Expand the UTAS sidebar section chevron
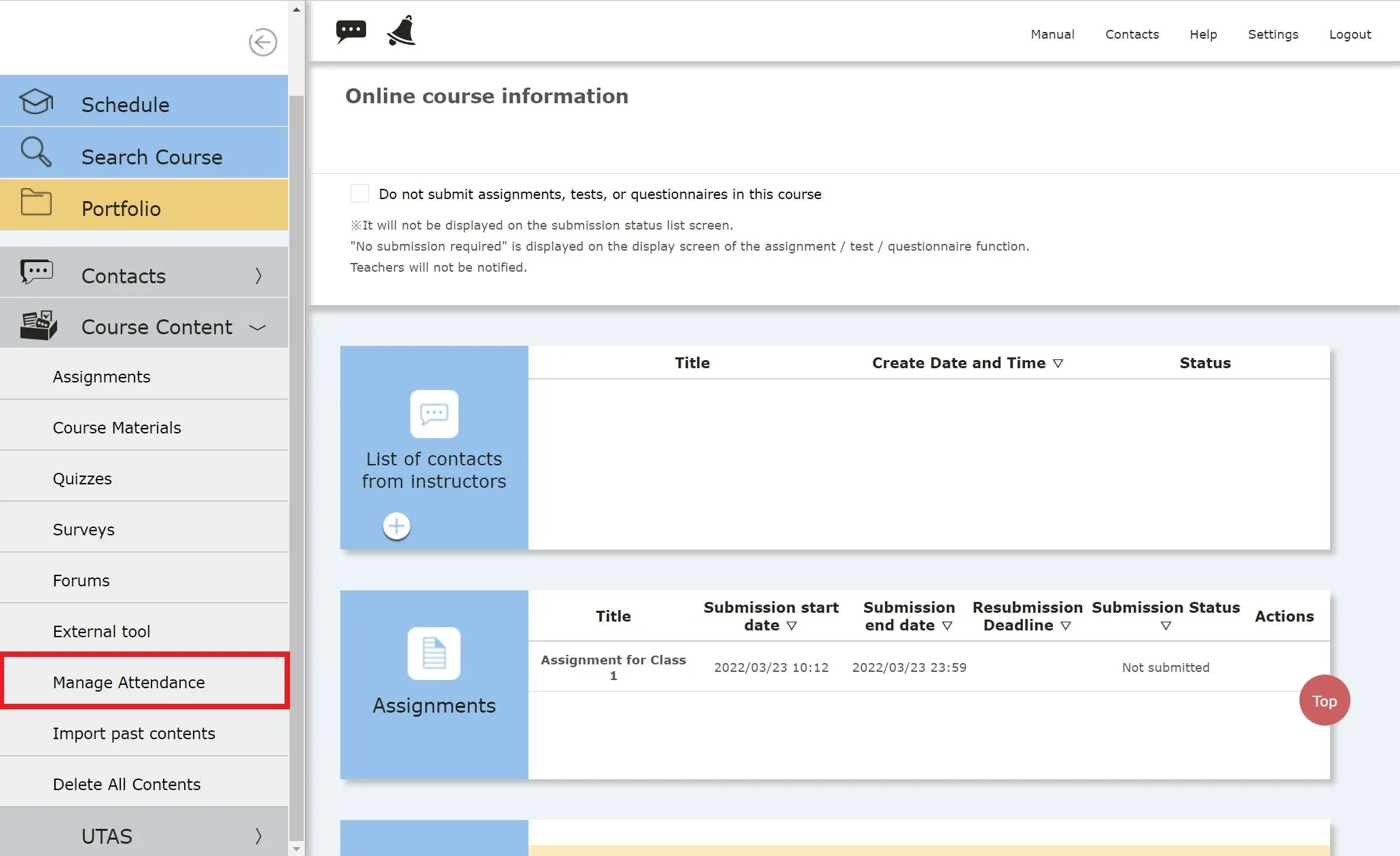This screenshot has width=1400, height=856. click(x=258, y=836)
